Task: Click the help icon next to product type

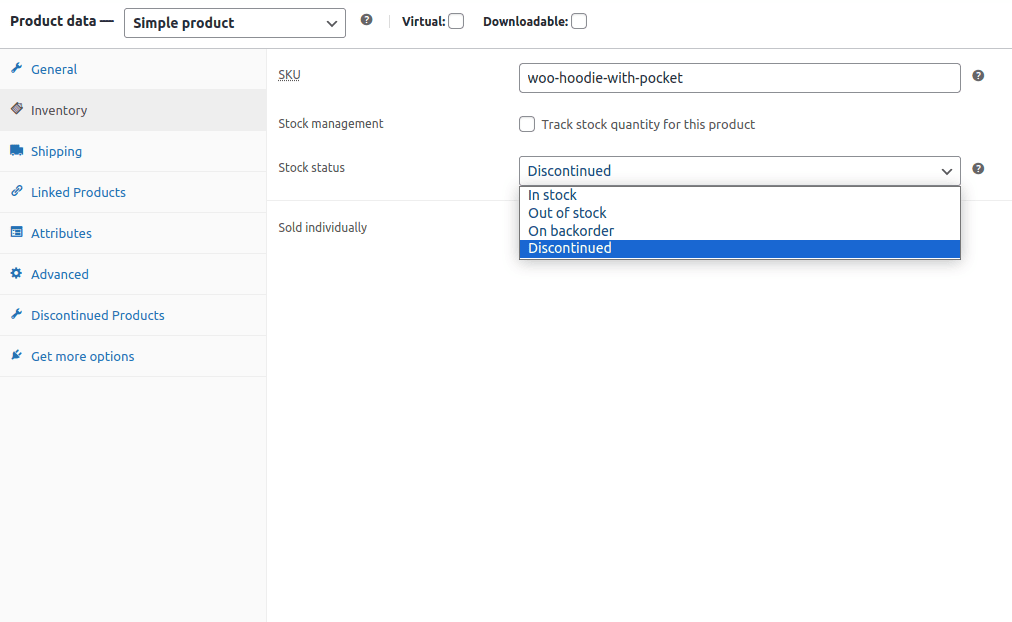Action: coord(367,20)
